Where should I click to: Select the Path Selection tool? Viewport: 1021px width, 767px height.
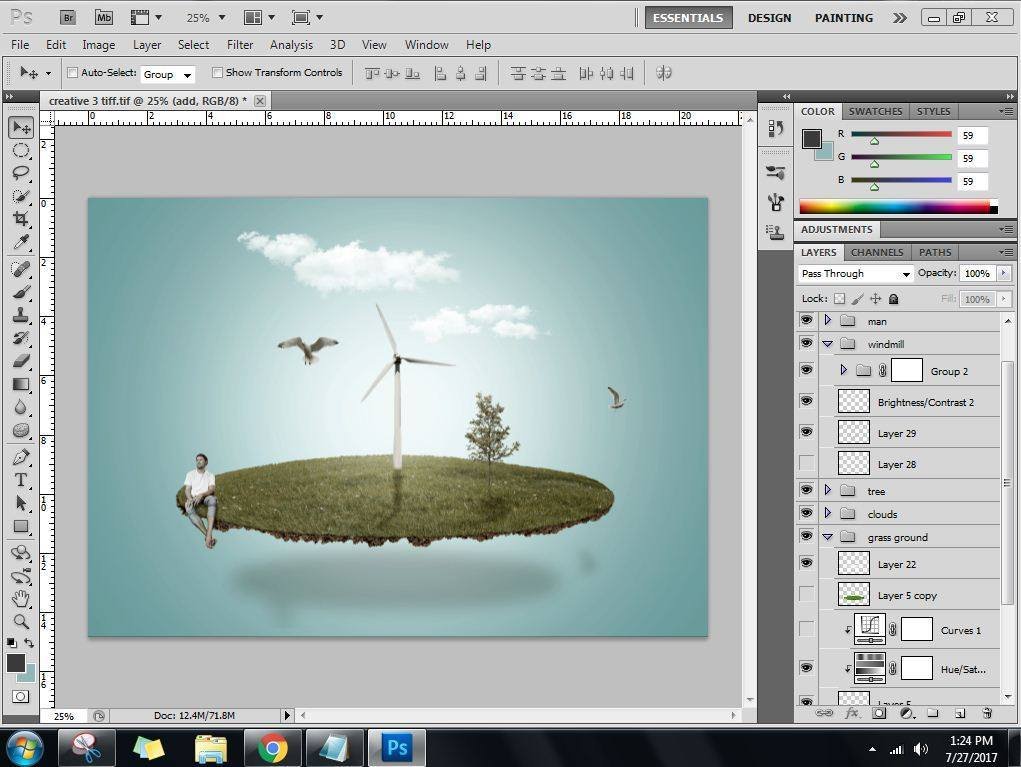pos(21,503)
